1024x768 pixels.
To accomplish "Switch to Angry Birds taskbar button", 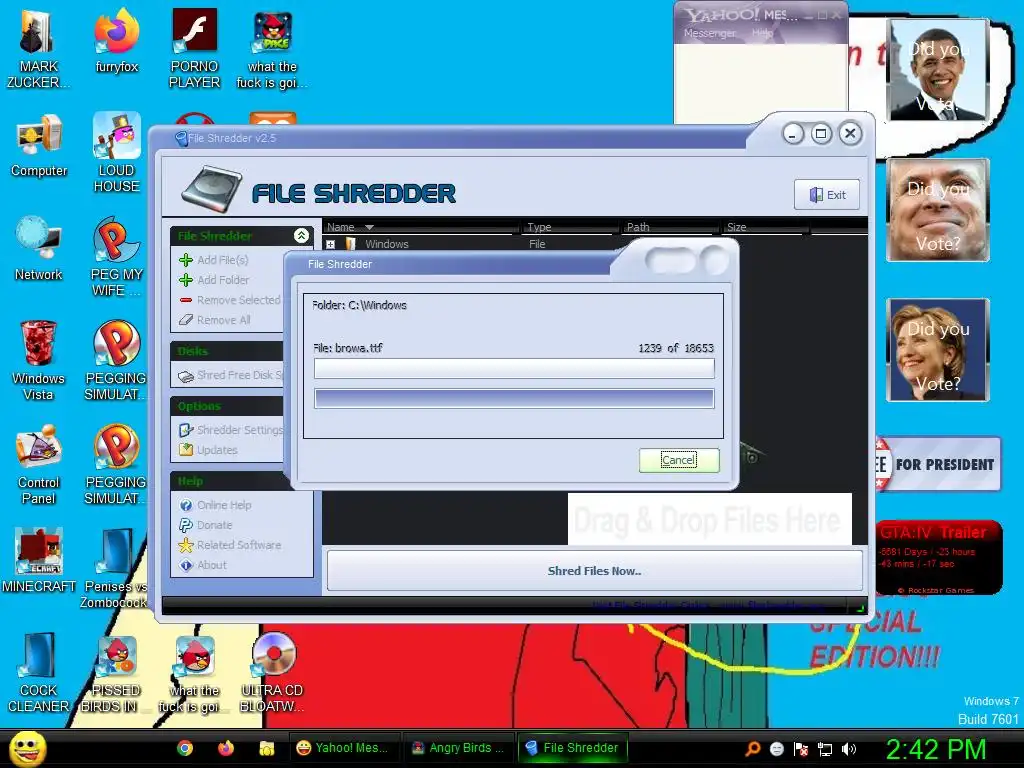I will [x=458, y=748].
